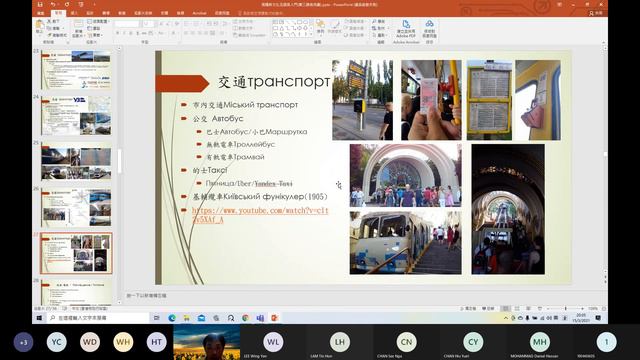Click the Arrange button
Viewport: 640px width, 360px height.
320,27
